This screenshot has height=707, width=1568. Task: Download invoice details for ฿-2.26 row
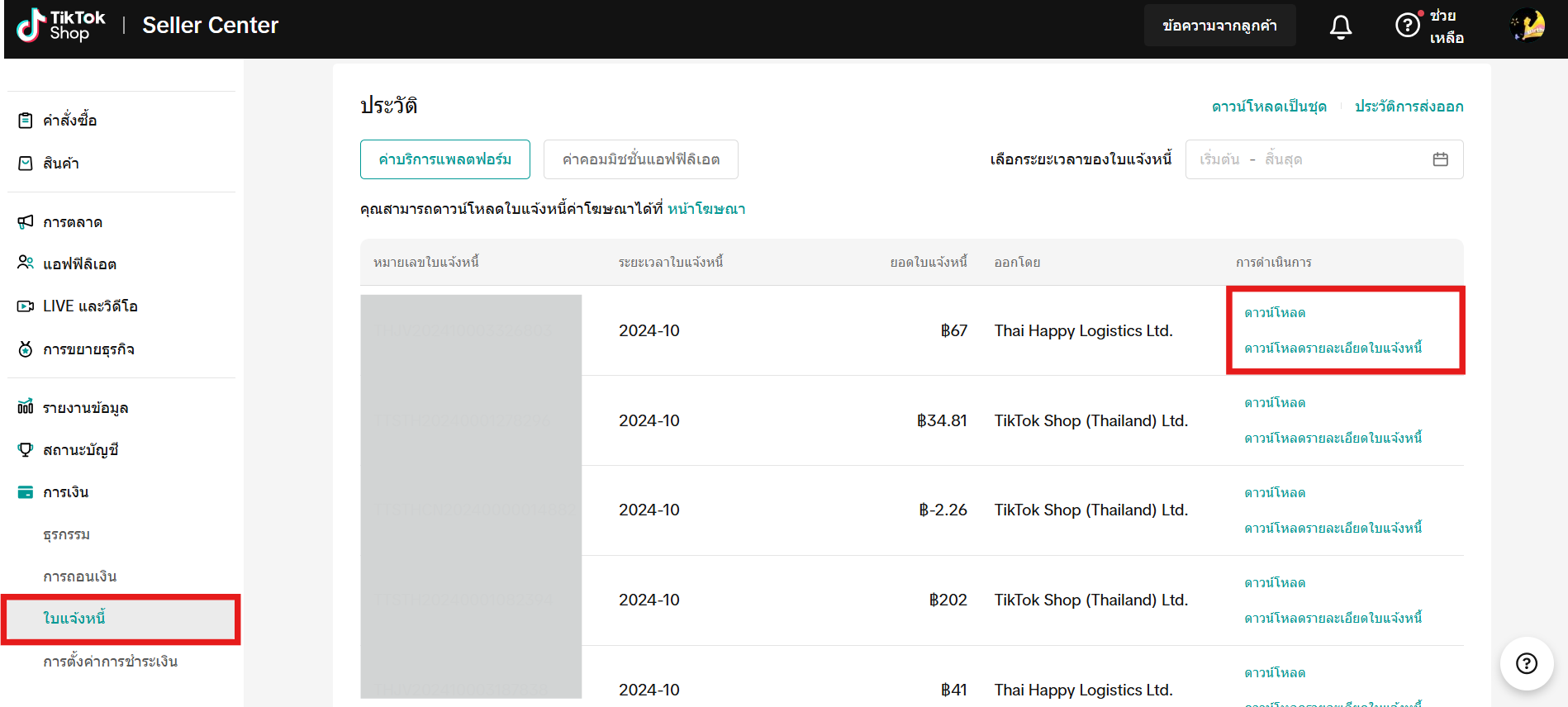pos(1333,529)
